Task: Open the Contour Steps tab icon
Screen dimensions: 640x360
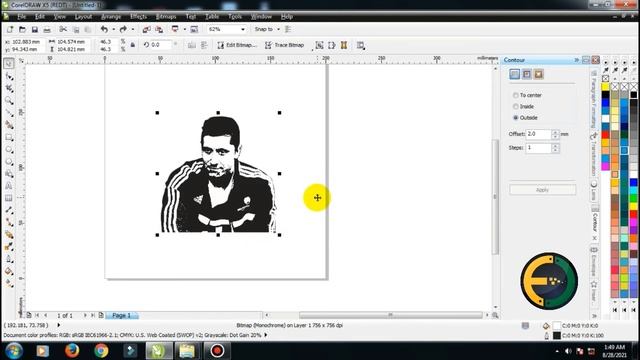Action: 515,74
